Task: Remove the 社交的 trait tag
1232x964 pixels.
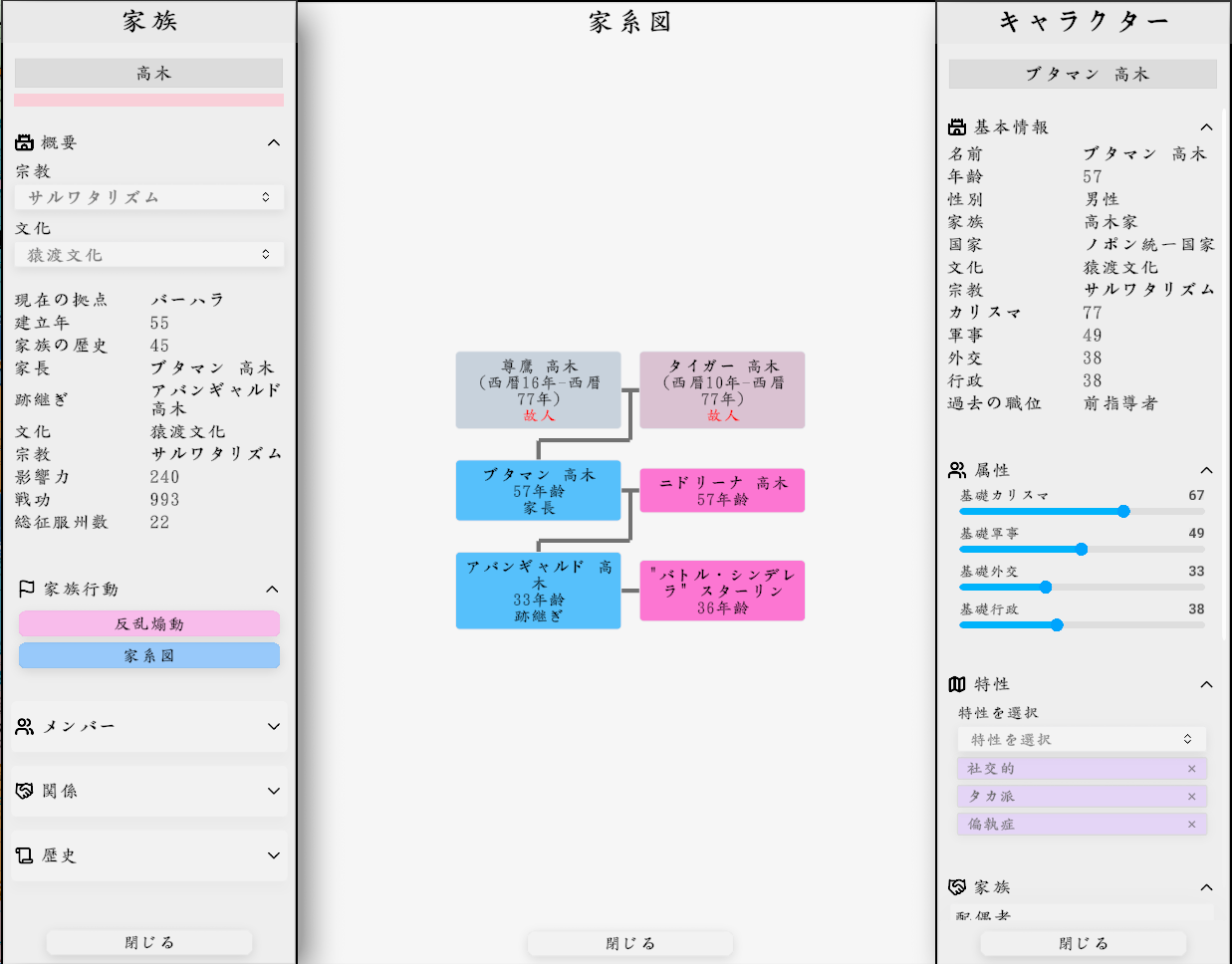Action: click(1191, 769)
